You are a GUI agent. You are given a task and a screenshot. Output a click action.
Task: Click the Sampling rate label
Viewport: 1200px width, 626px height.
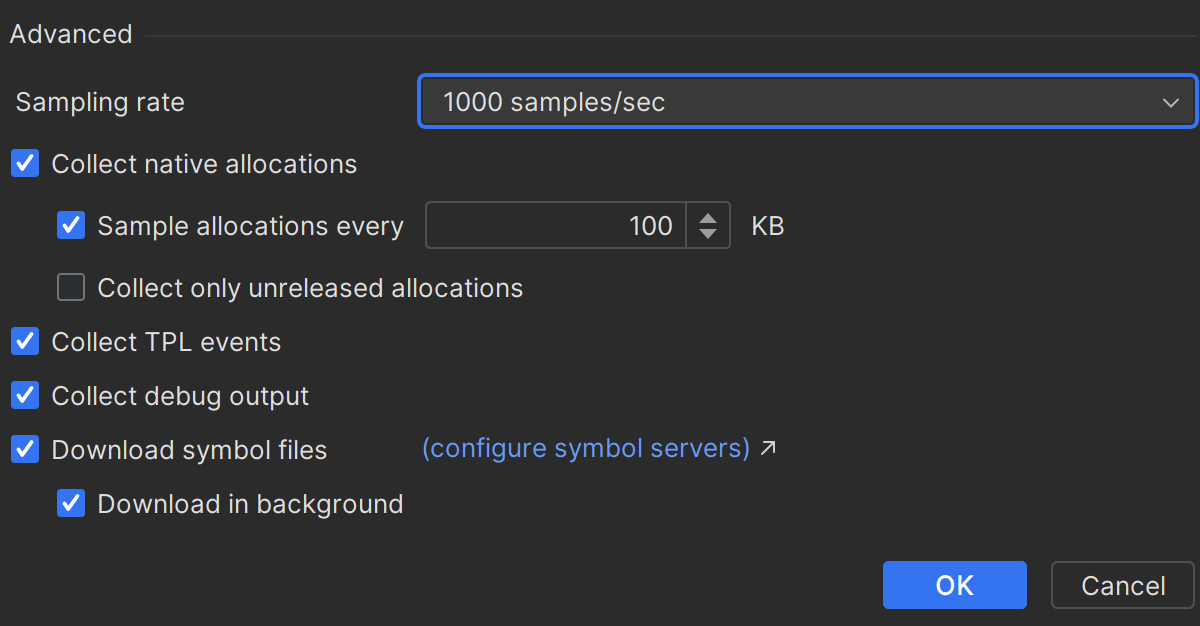click(x=100, y=102)
